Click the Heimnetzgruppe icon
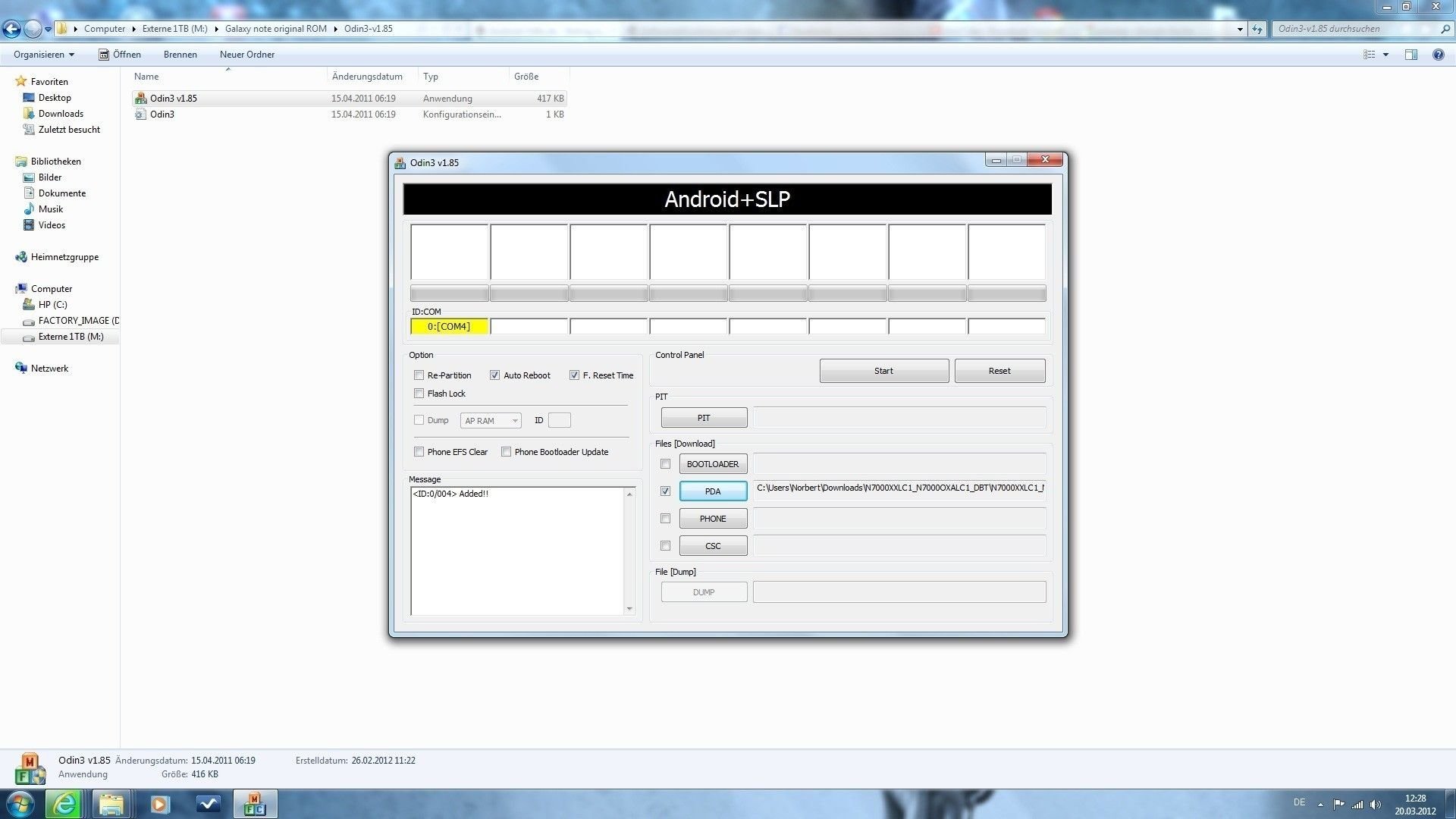This screenshot has width=1456, height=819. coord(21,257)
